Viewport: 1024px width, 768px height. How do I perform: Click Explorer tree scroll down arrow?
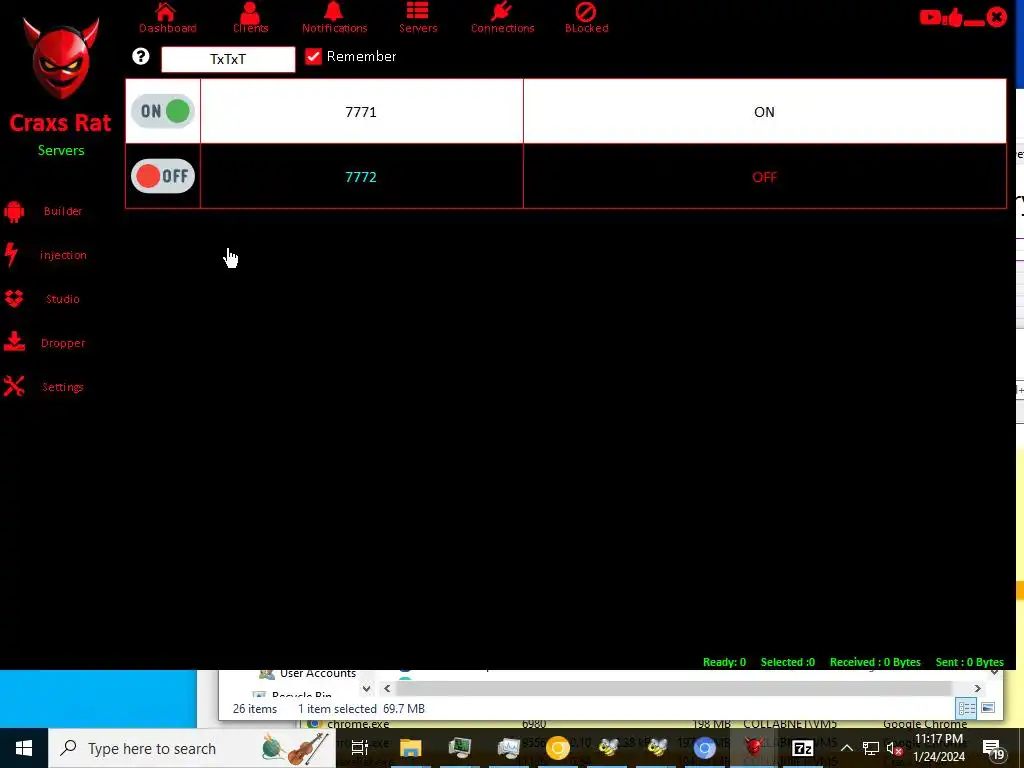click(366, 688)
